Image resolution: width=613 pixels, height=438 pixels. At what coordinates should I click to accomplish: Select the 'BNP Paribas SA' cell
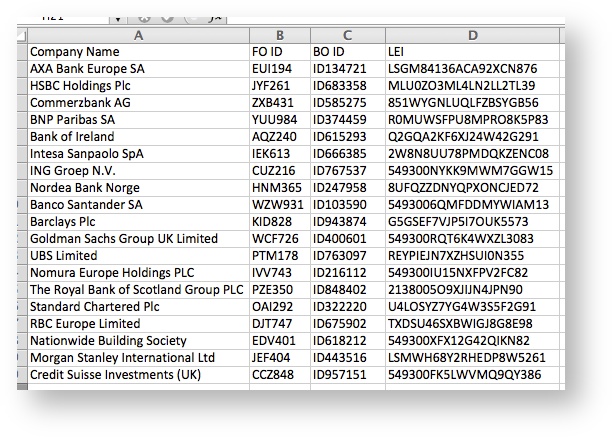(x=138, y=120)
